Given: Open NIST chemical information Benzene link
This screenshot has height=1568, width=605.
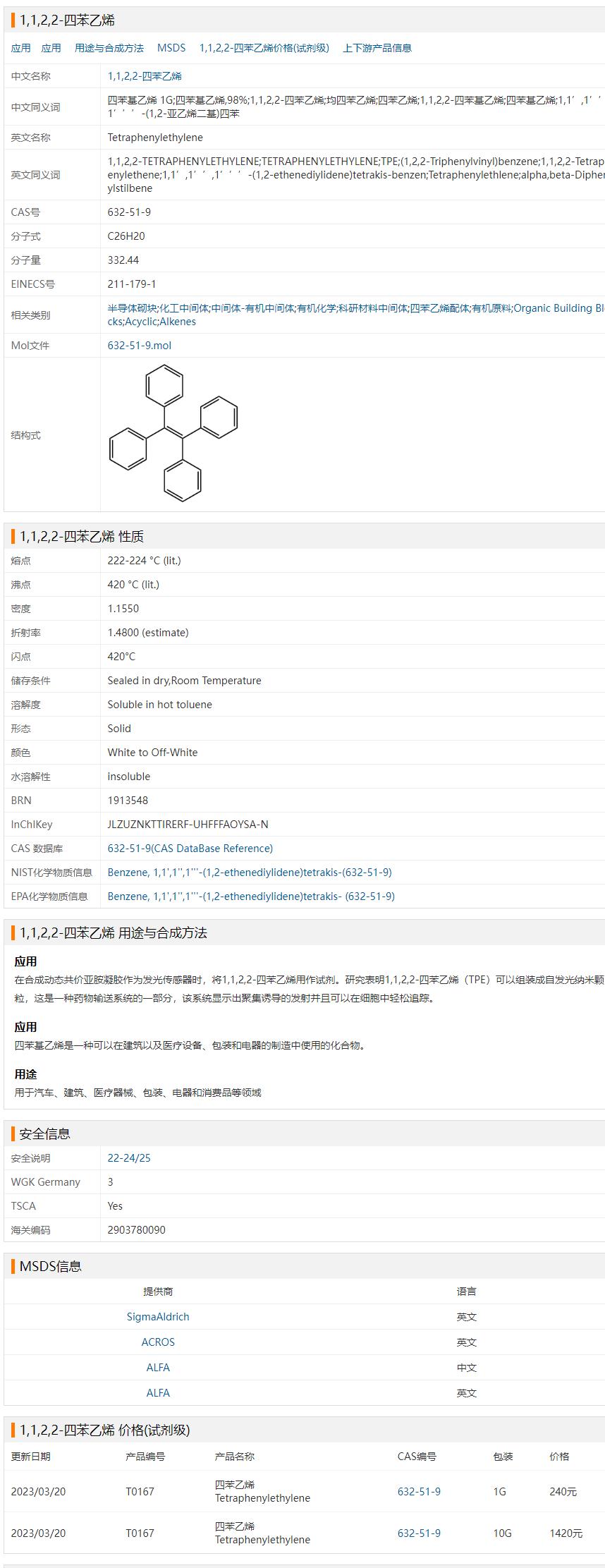Looking at the screenshot, I should click(x=249, y=873).
